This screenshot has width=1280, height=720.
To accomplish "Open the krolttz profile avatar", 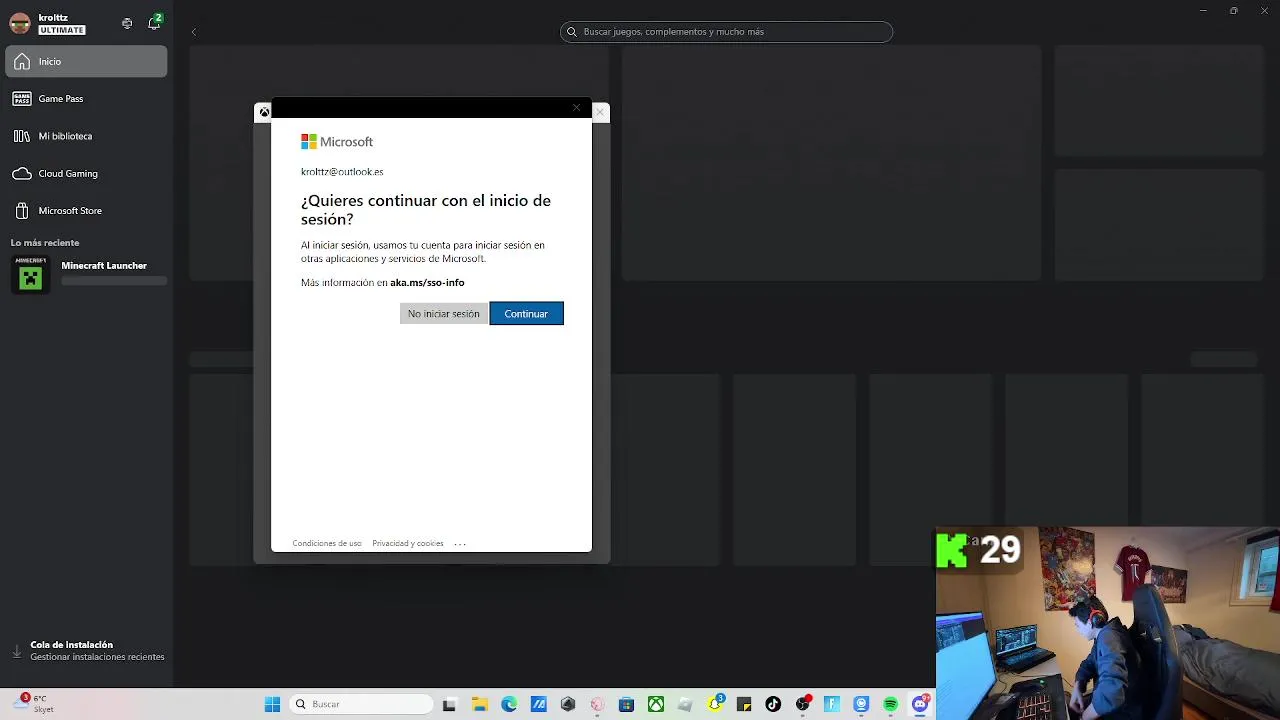I will click(x=20, y=24).
